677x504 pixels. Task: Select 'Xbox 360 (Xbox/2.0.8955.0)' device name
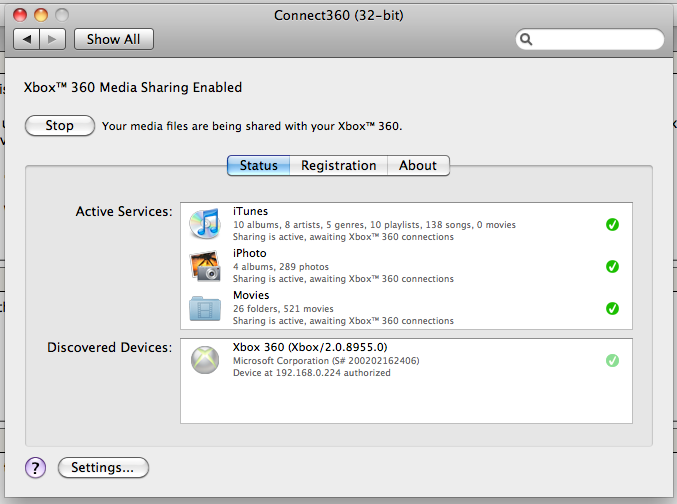point(310,347)
